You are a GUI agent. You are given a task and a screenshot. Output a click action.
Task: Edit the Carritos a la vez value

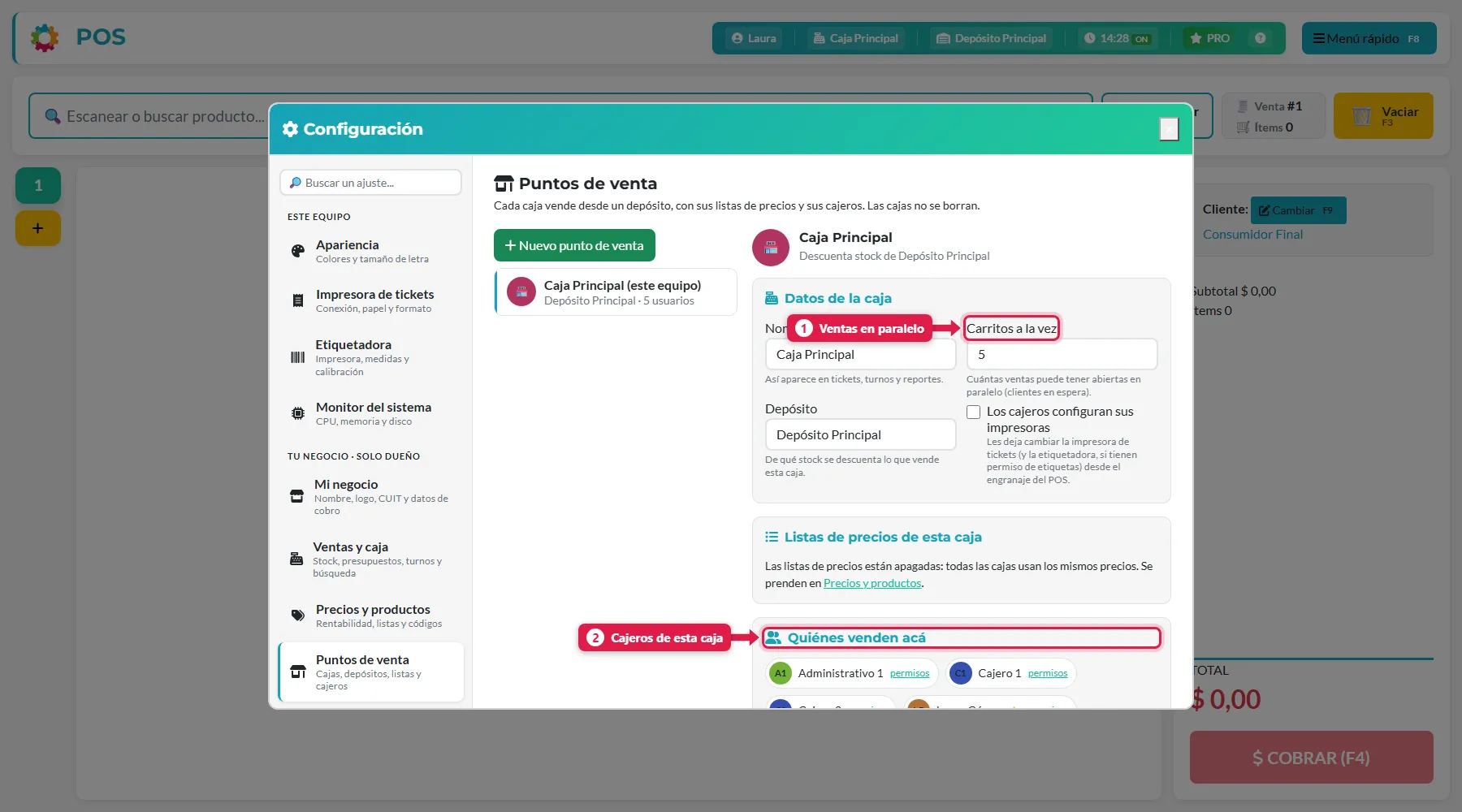tap(1062, 355)
